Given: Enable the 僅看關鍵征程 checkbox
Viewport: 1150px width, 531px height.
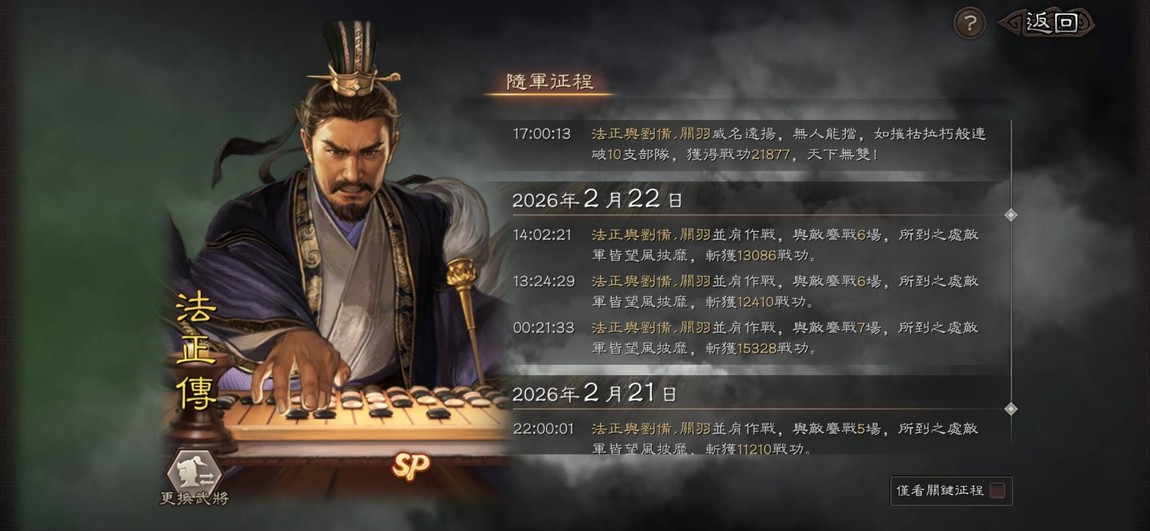Looking at the screenshot, I should [997, 491].
